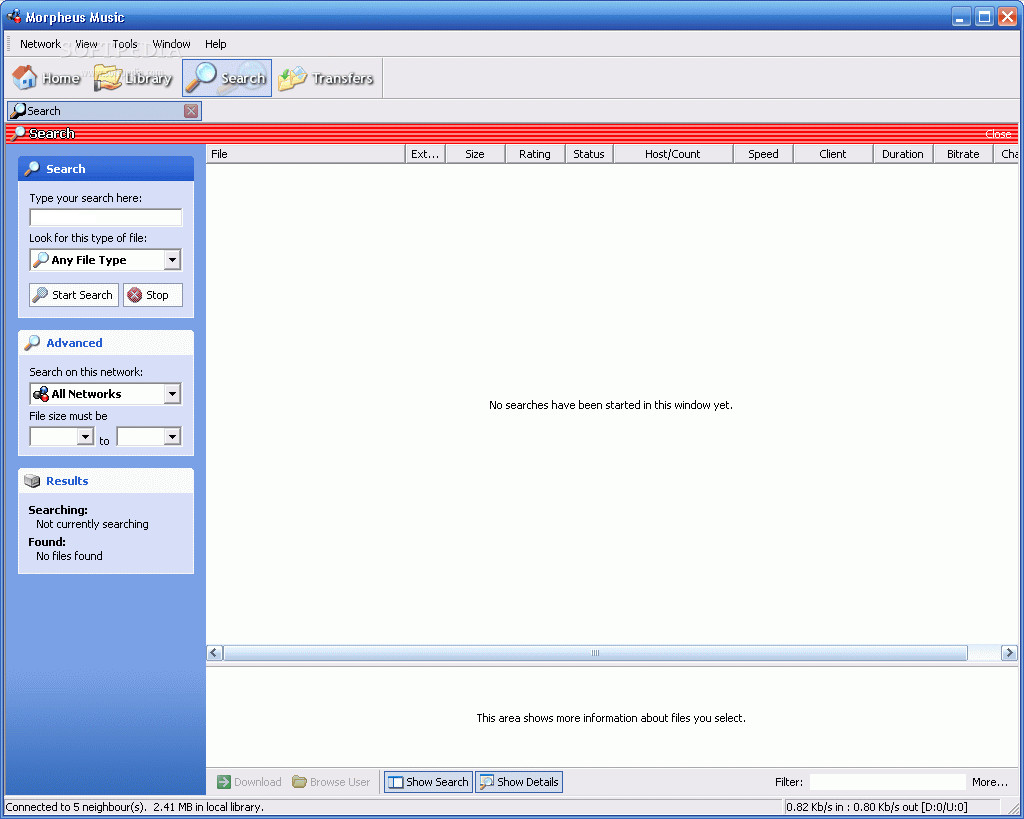
Task: Open the Network menu
Action: click(40, 44)
